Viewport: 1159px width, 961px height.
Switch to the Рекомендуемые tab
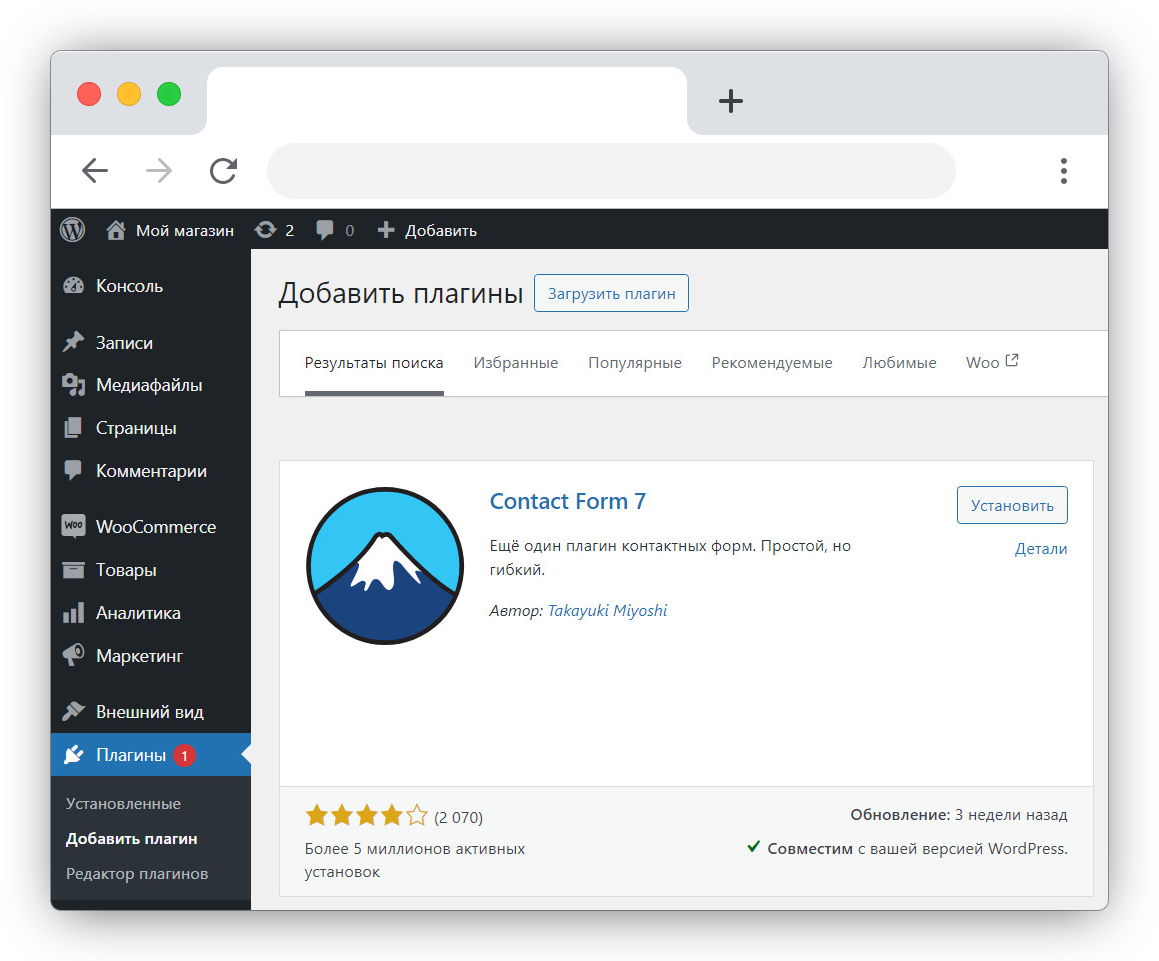(772, 363)
